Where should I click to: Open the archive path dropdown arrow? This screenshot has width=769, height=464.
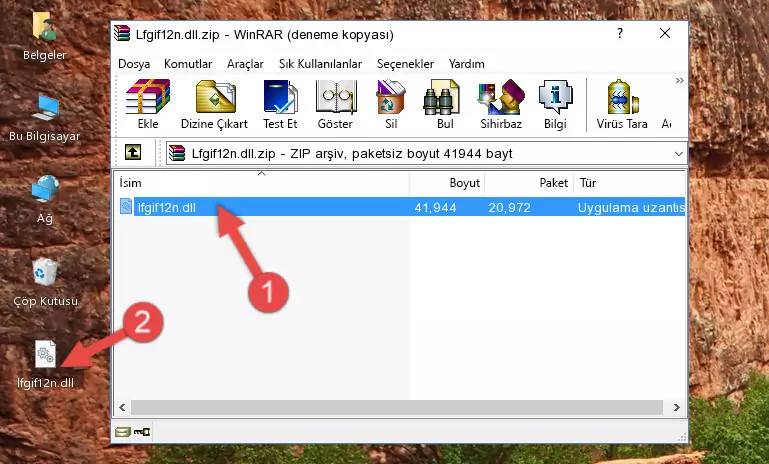(679, 154)
